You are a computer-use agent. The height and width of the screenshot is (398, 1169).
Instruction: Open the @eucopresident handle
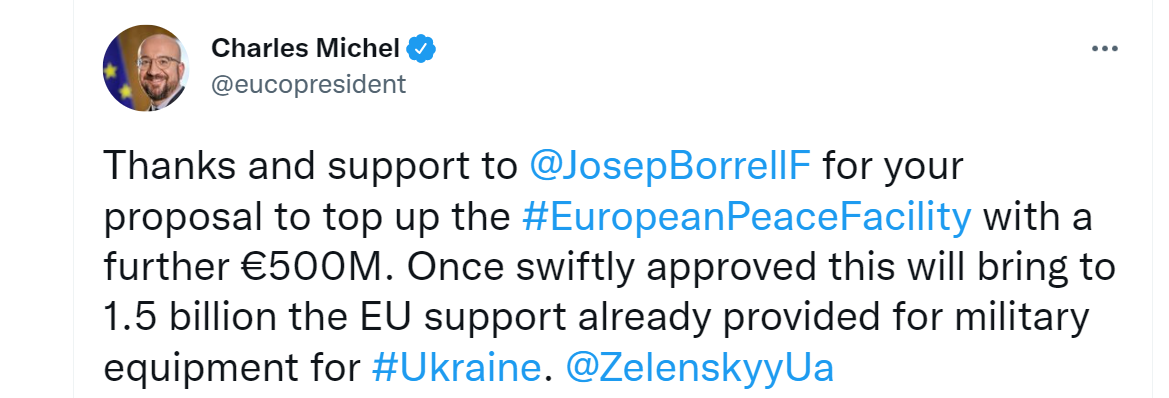pyautogui.click(x=309, y=84)
